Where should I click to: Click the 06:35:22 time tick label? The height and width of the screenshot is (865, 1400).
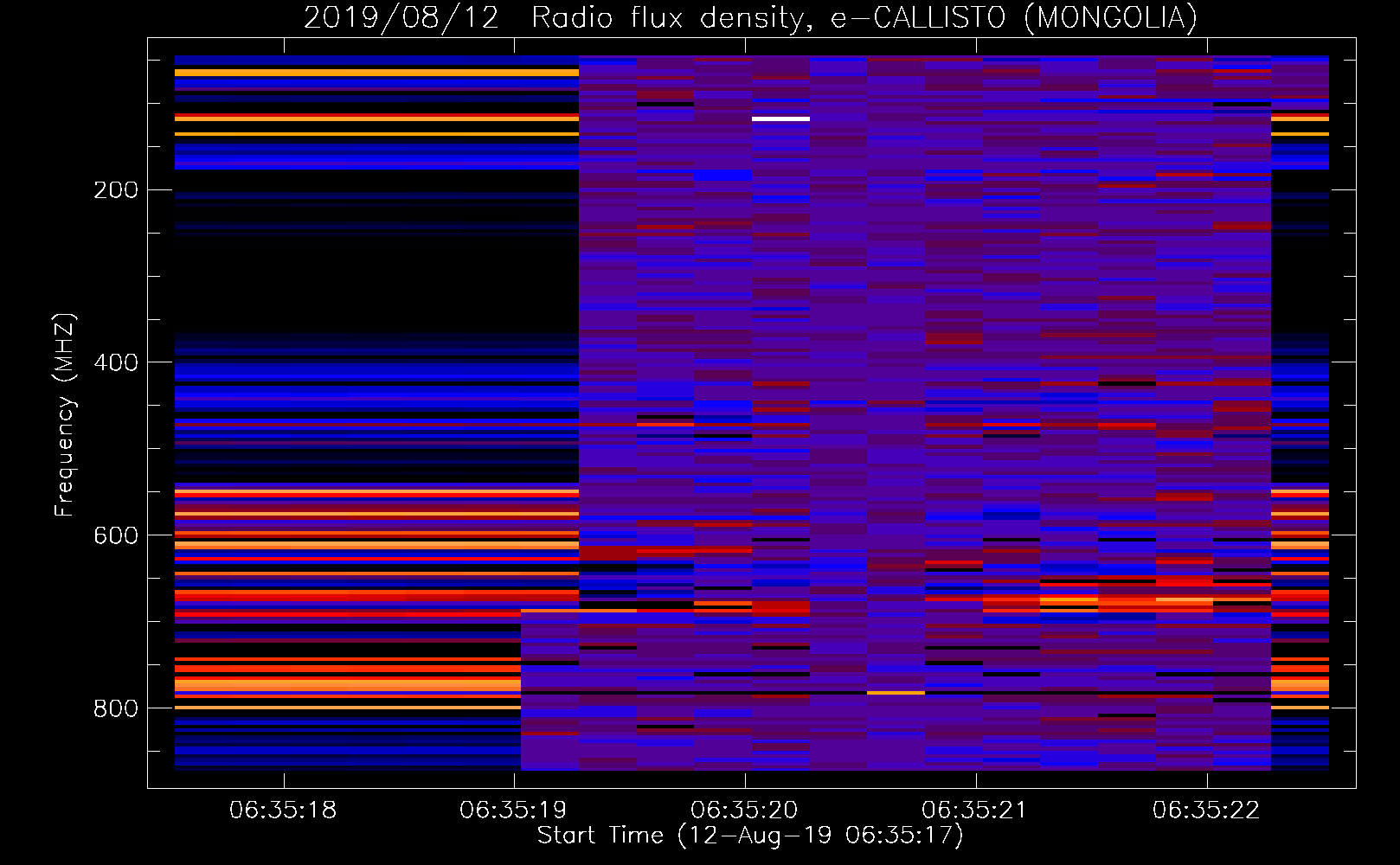pyautogui.click(x=1206, y=811)
